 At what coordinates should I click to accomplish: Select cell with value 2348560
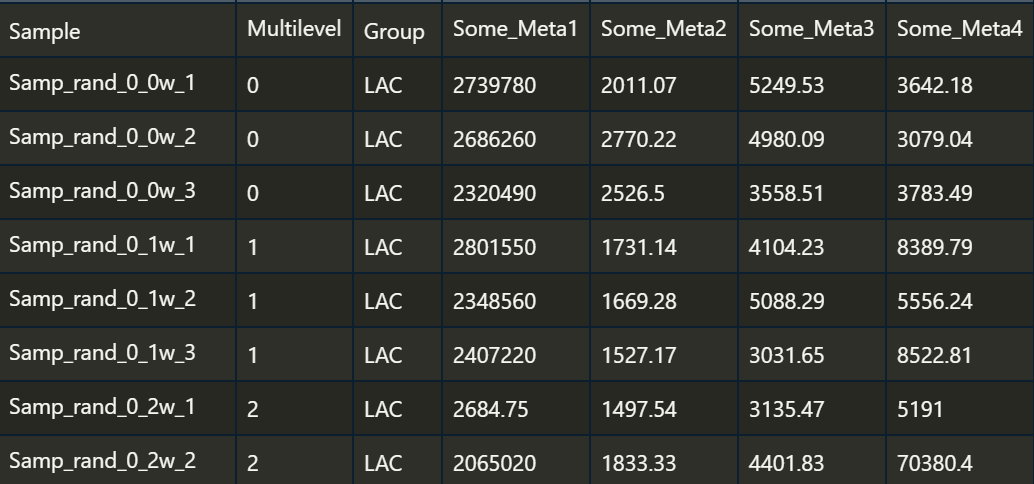516,301
